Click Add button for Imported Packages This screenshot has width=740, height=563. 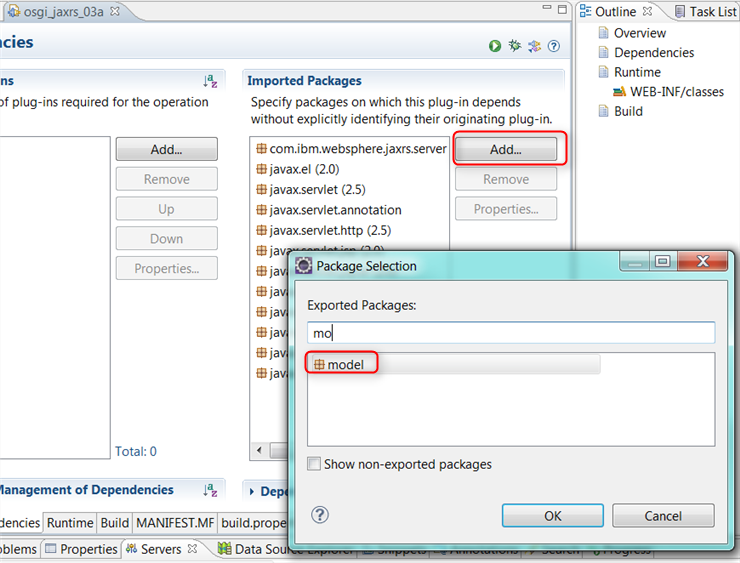coord(506,149)
